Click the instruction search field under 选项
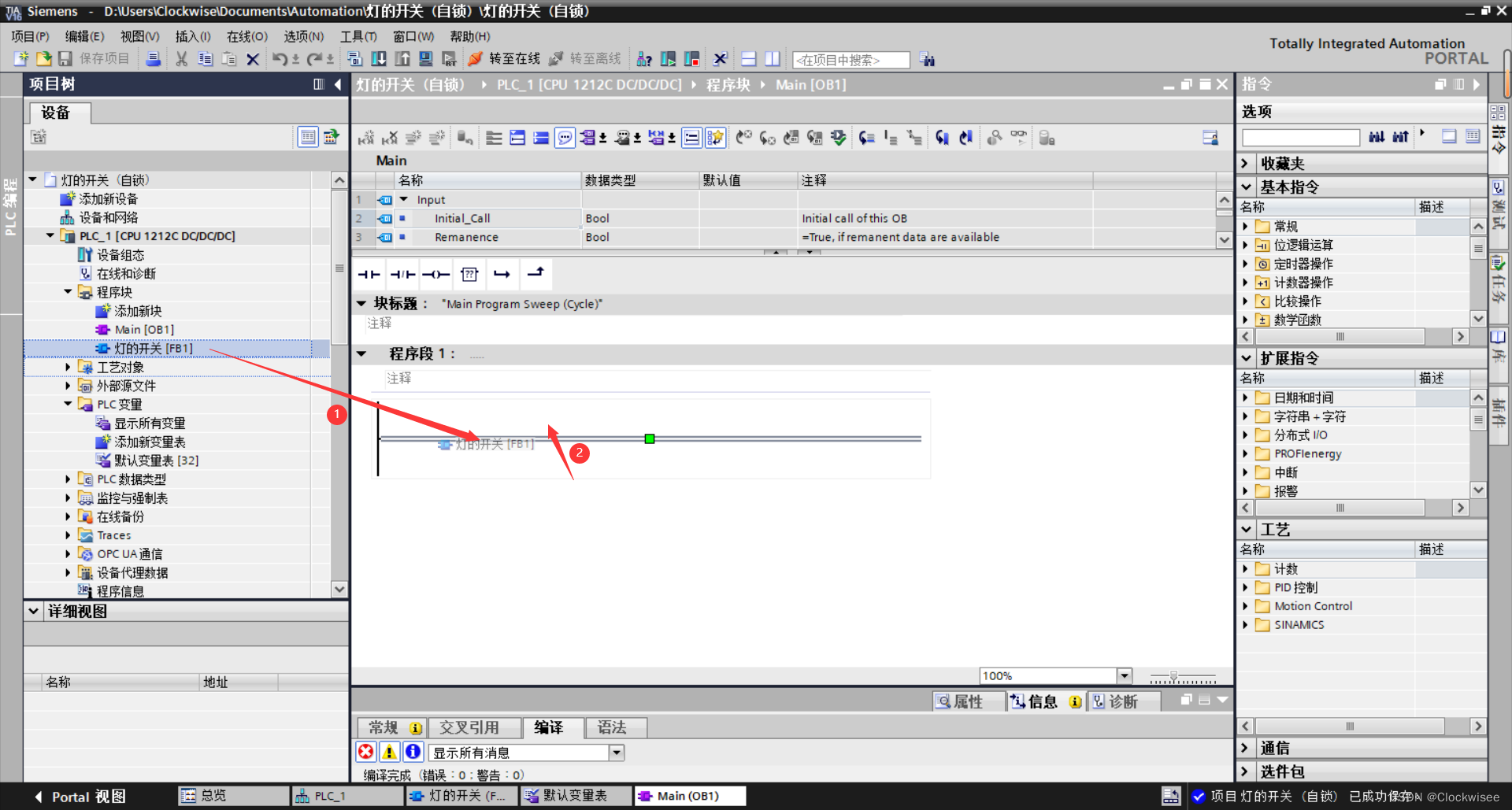This screenshot has width=1512, height=810. click(x=1301, y=137)
